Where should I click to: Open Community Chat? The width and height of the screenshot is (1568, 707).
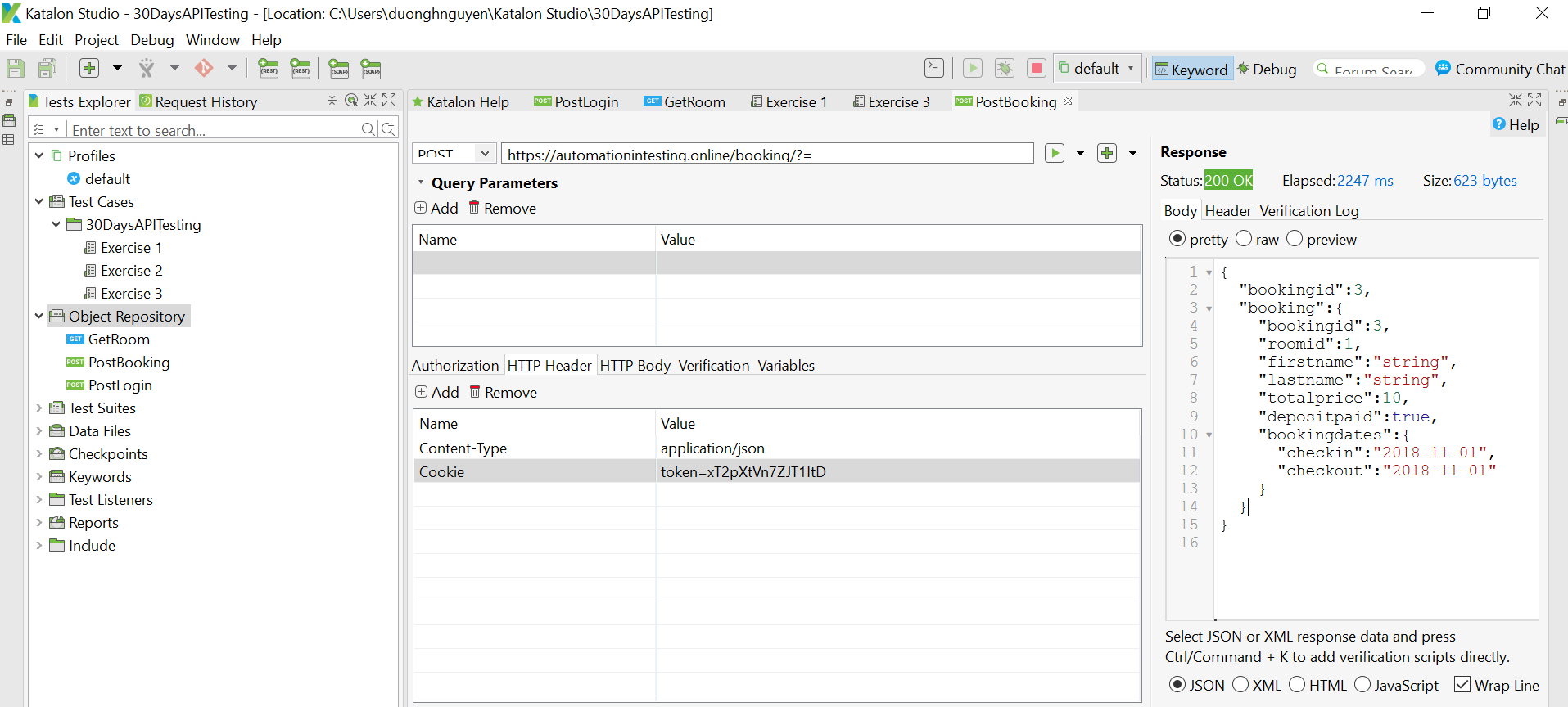[1500, 69]
